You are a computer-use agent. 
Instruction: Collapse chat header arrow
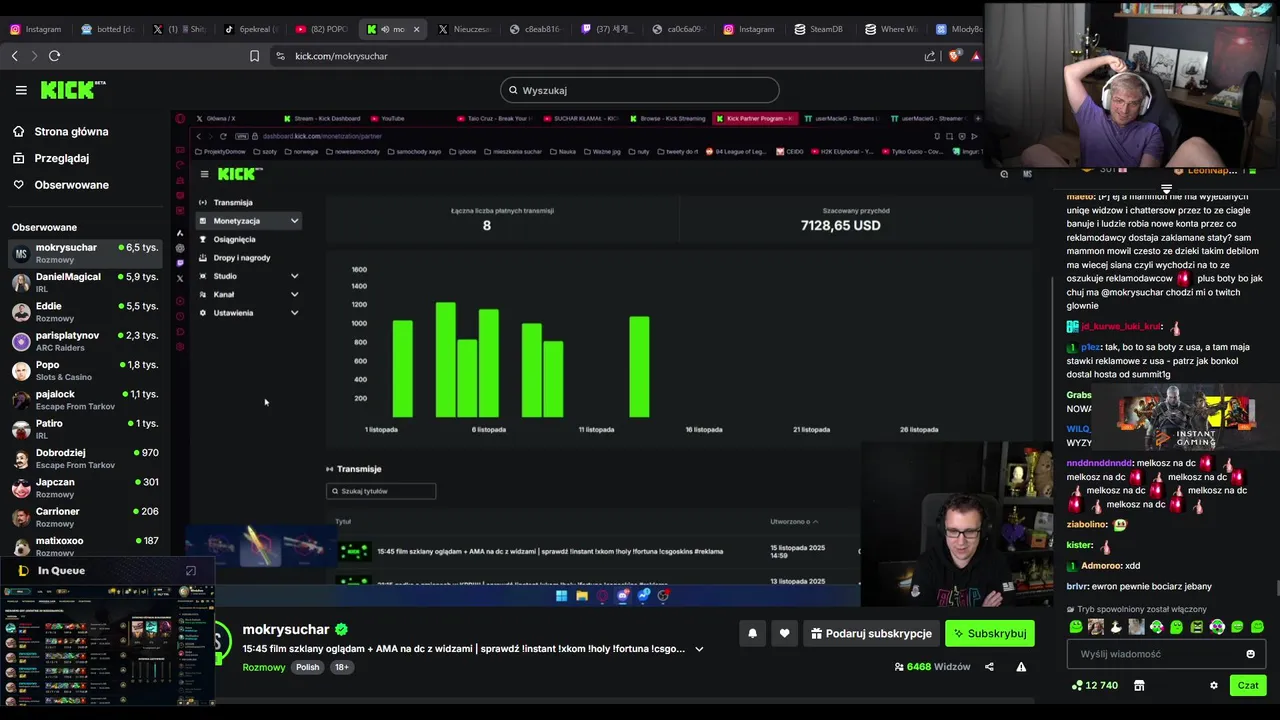(1166, 188)
